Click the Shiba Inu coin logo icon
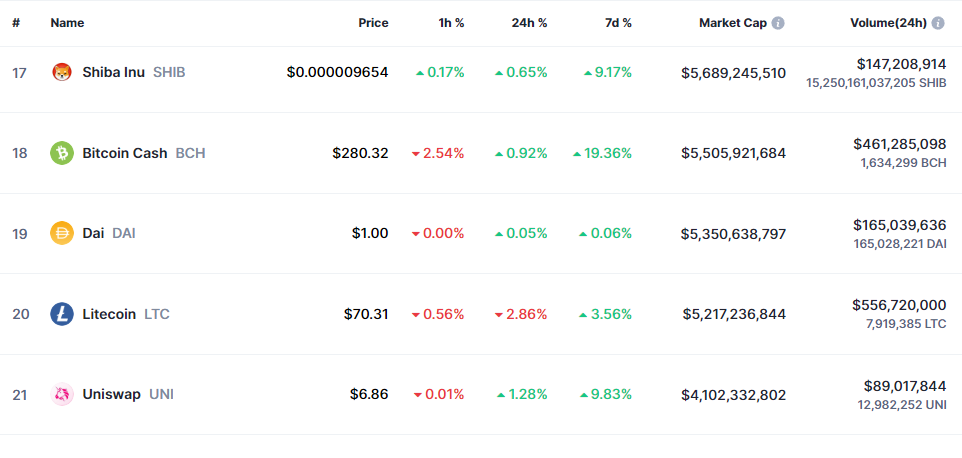Screen dimensions: 962x458 (x=62, y=72)
